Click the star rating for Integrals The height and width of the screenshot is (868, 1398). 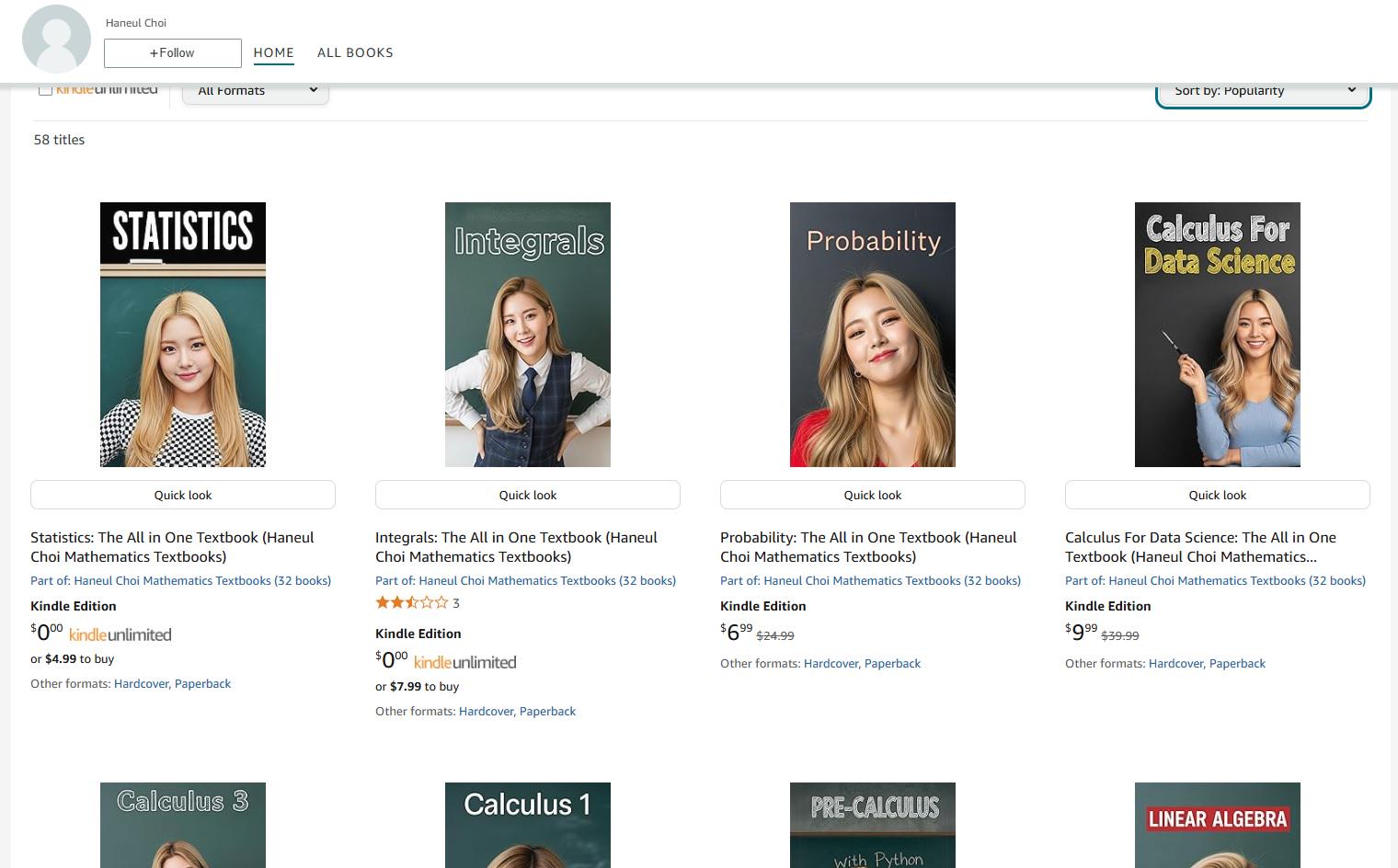(x=411, y=603)
